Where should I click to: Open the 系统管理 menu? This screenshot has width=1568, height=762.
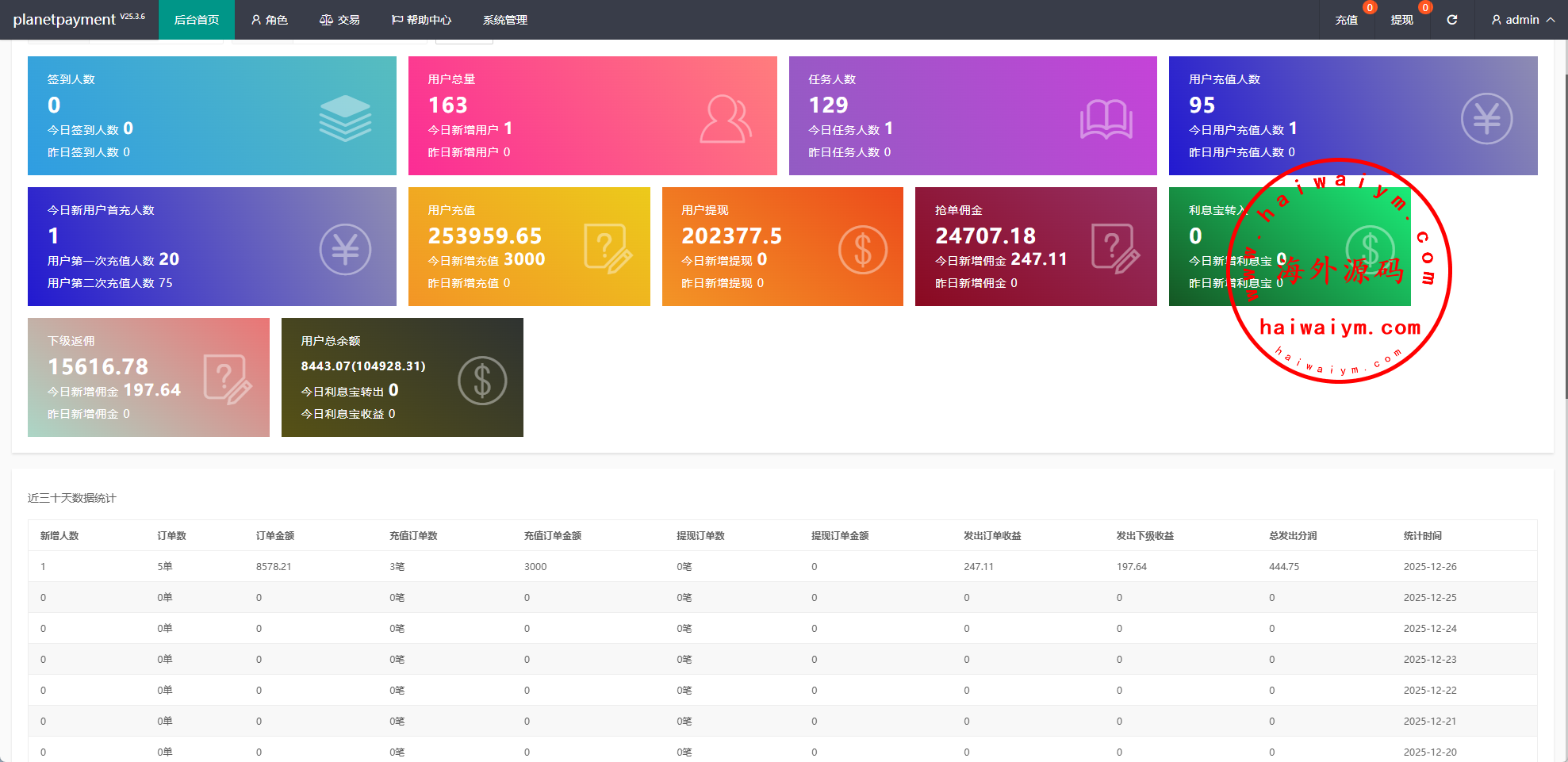505,20
